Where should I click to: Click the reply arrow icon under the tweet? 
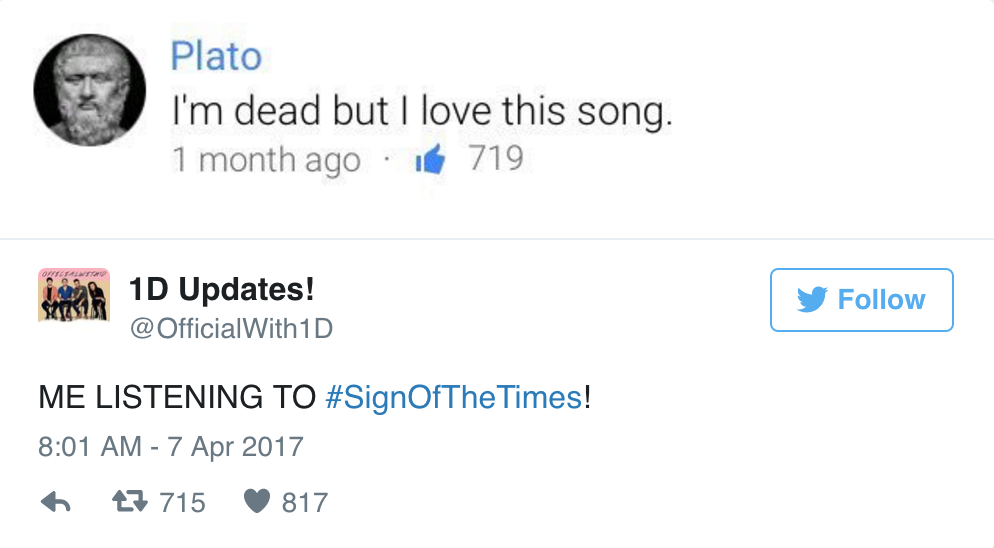point(55,502)
